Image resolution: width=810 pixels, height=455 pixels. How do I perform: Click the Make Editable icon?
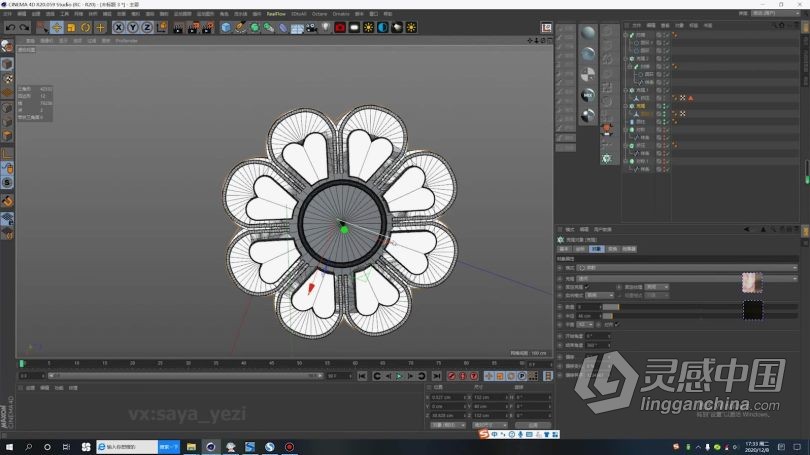(x=7, y=46)
